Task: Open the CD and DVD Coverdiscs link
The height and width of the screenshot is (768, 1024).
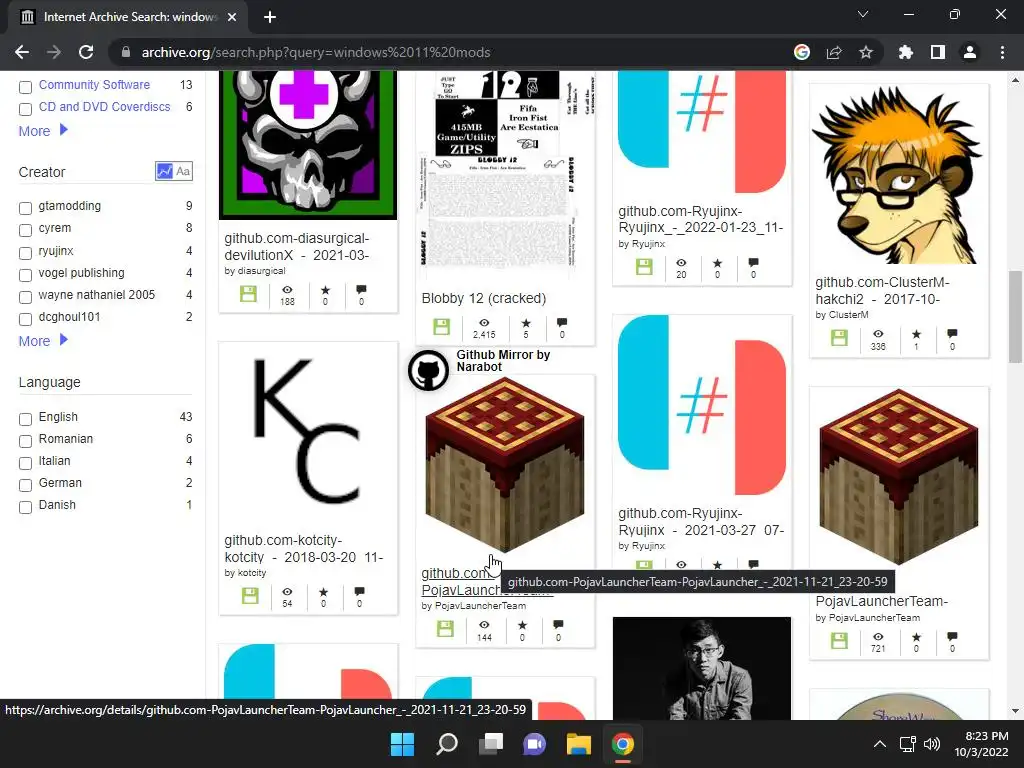Action: point(104,106)
